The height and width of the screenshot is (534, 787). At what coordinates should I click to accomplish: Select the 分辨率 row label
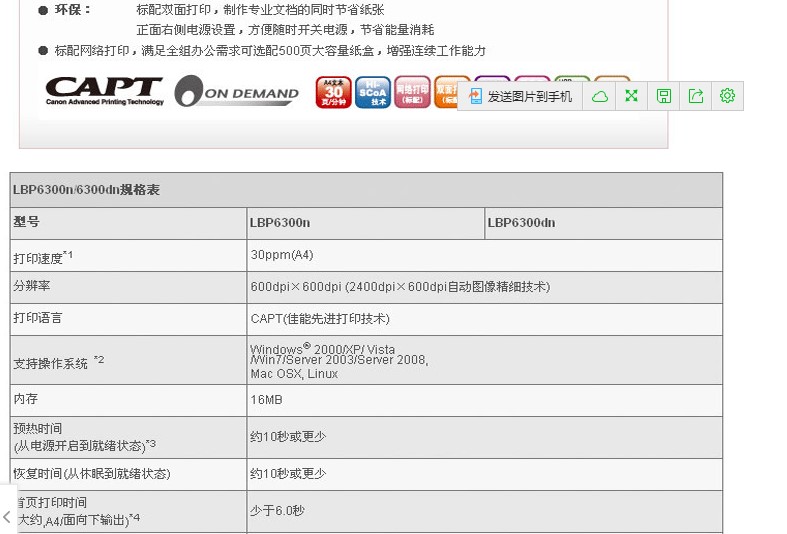32,286
